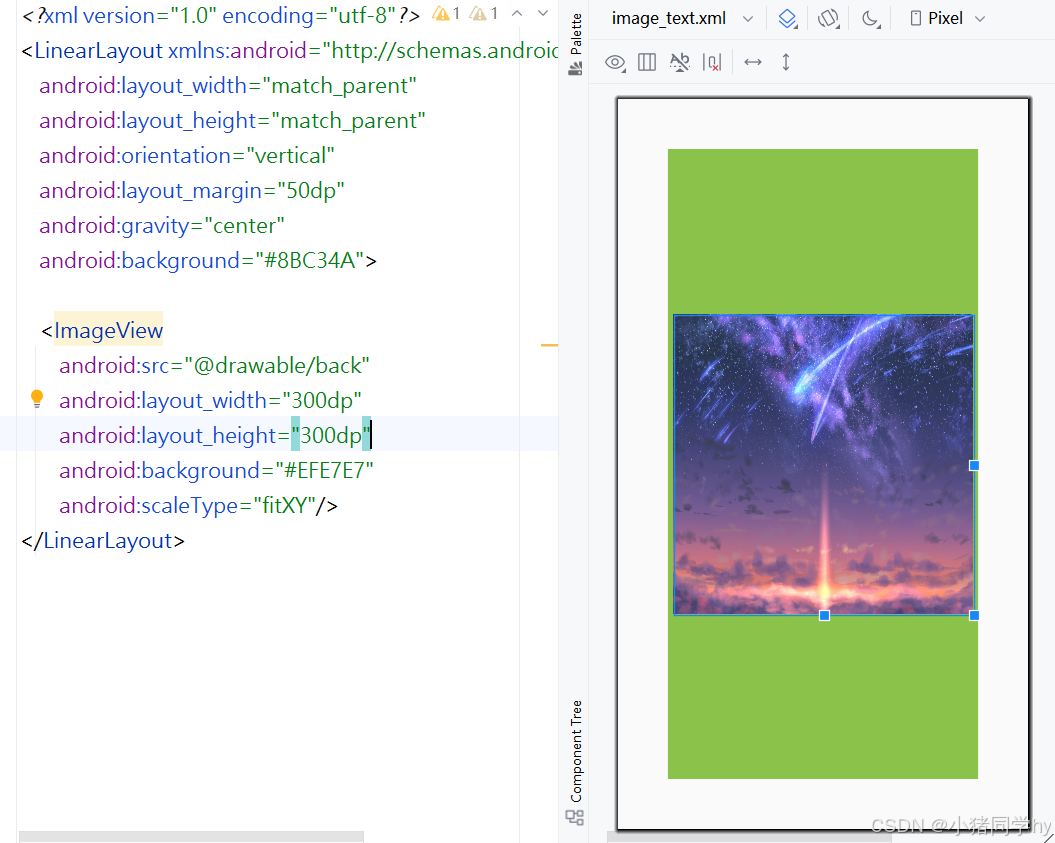Open the Palette side panel

tap(575, 34)
